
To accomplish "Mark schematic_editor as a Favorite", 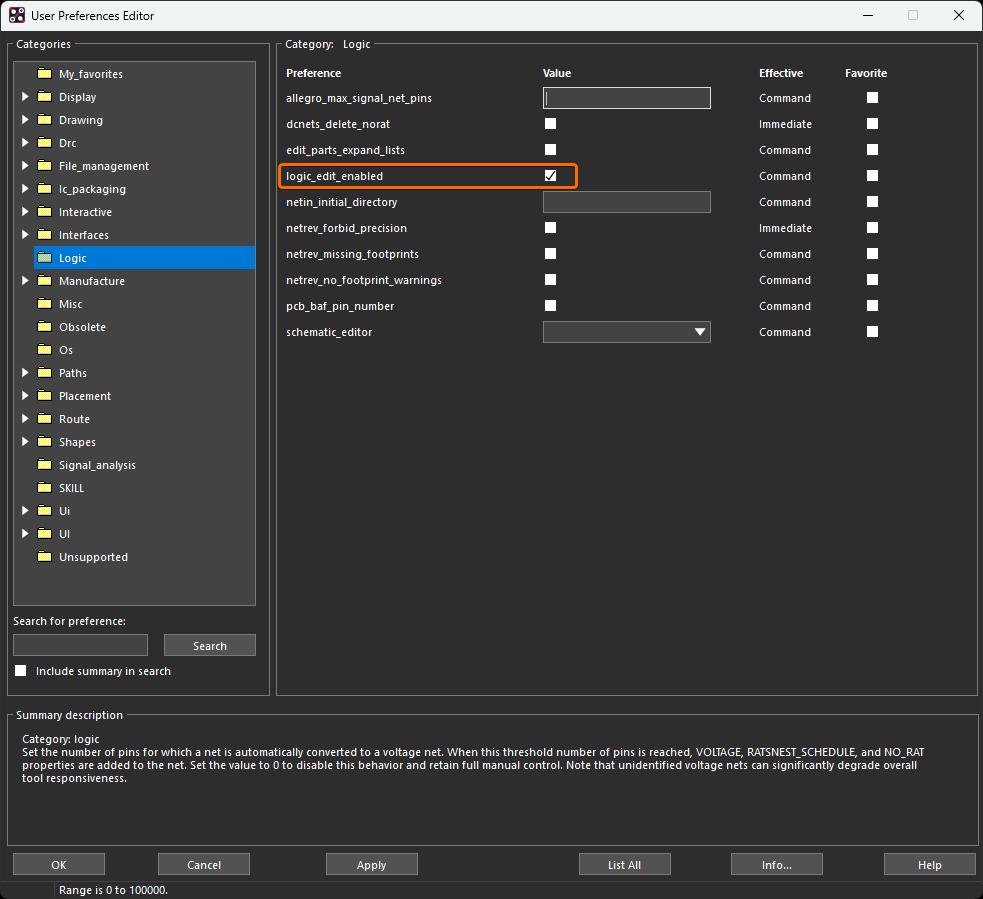I will coord(872,332).
